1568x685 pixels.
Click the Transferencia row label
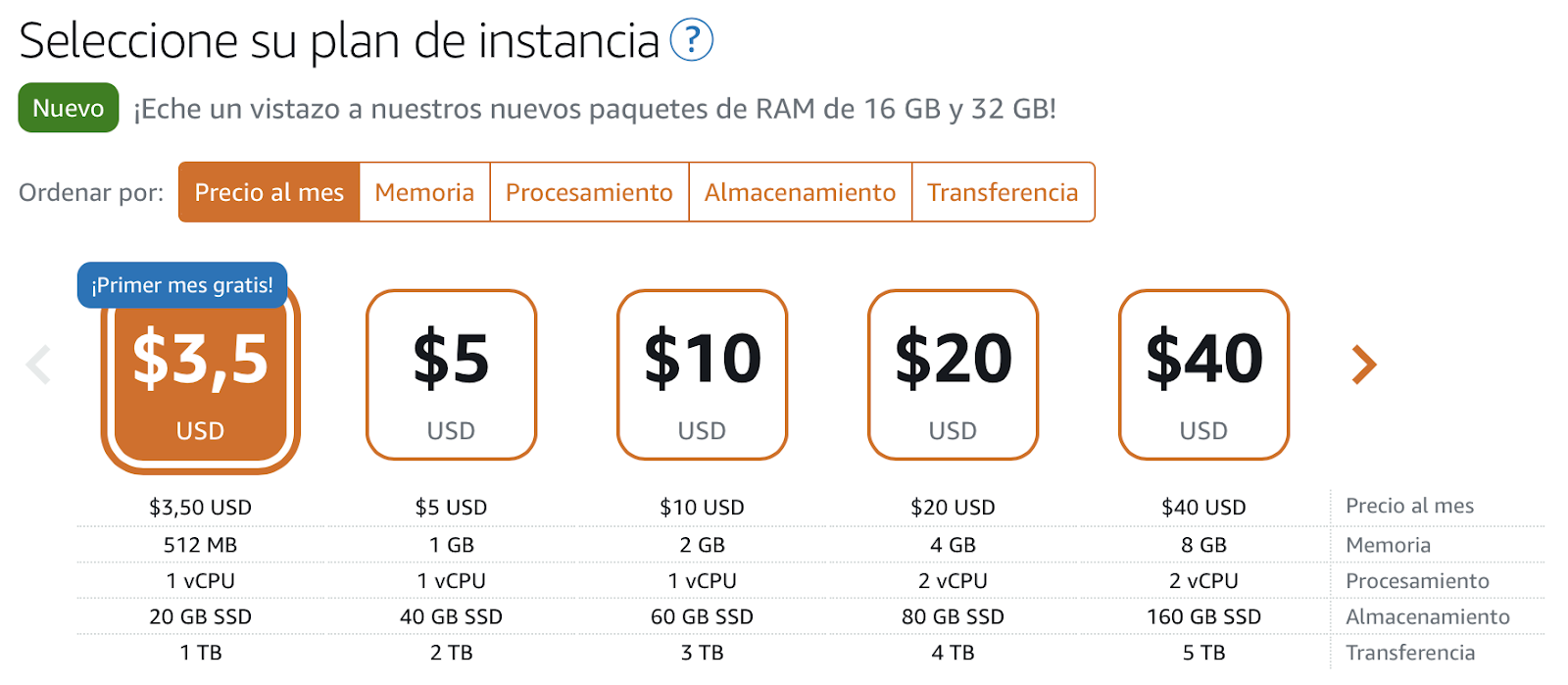[x=1410, y=653]
